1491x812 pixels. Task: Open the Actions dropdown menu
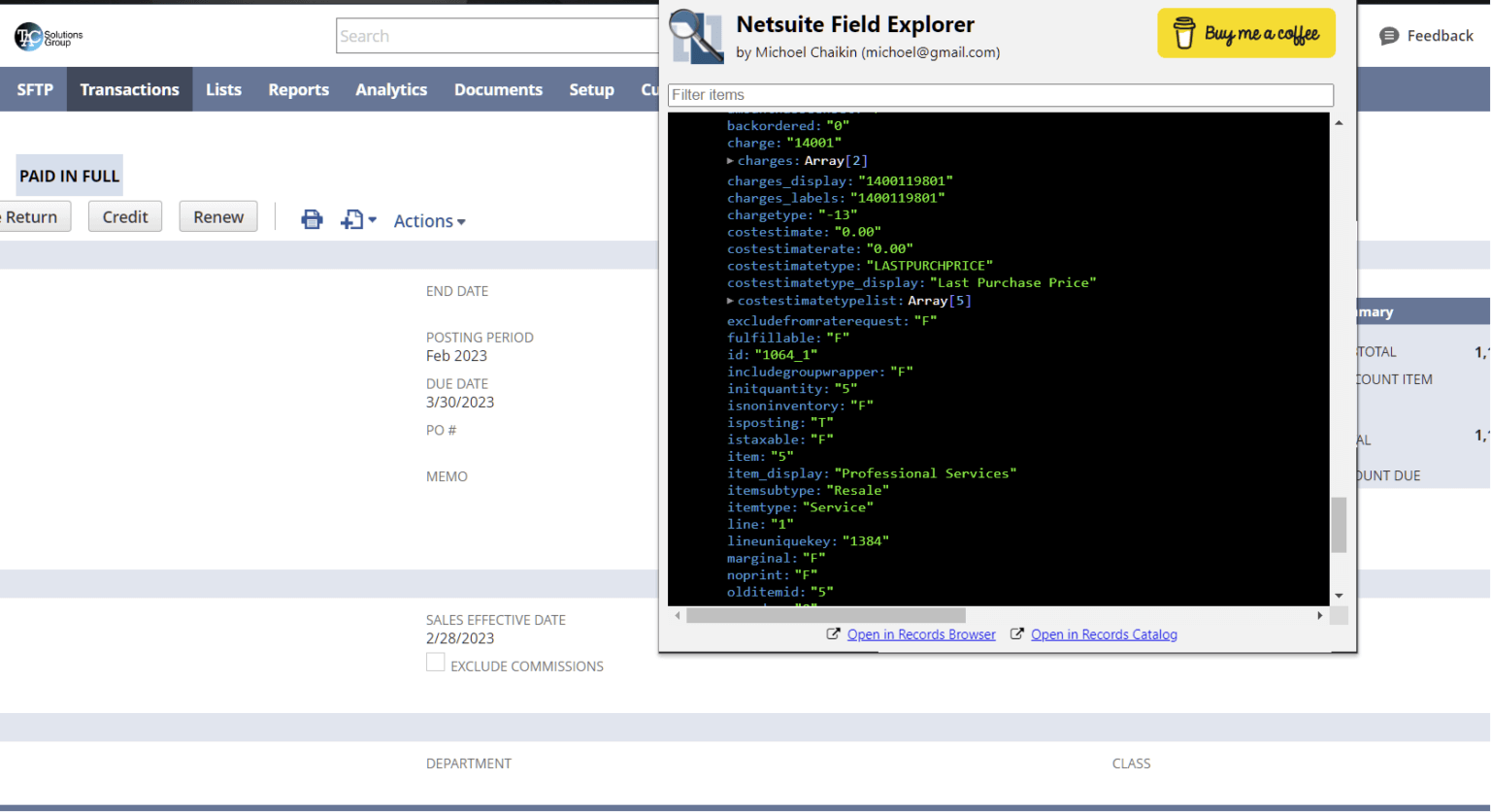click(x=429, y=221)
